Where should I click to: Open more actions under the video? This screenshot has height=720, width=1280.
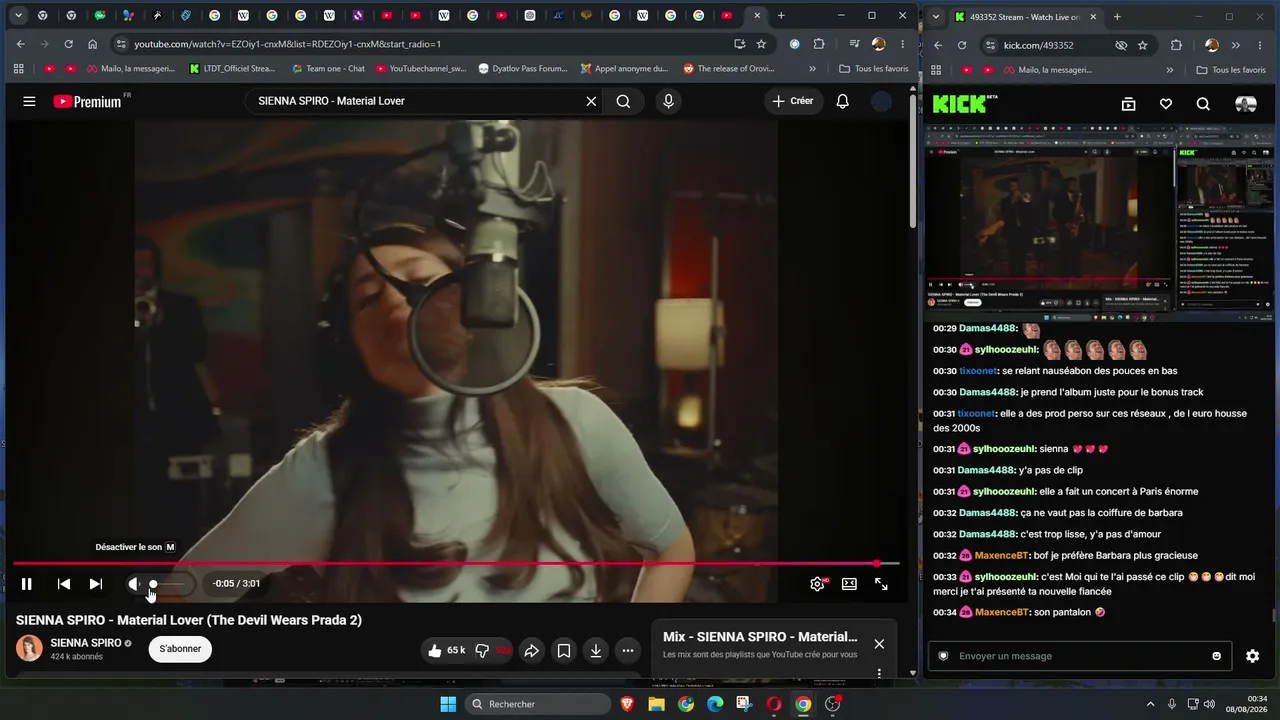628,651
